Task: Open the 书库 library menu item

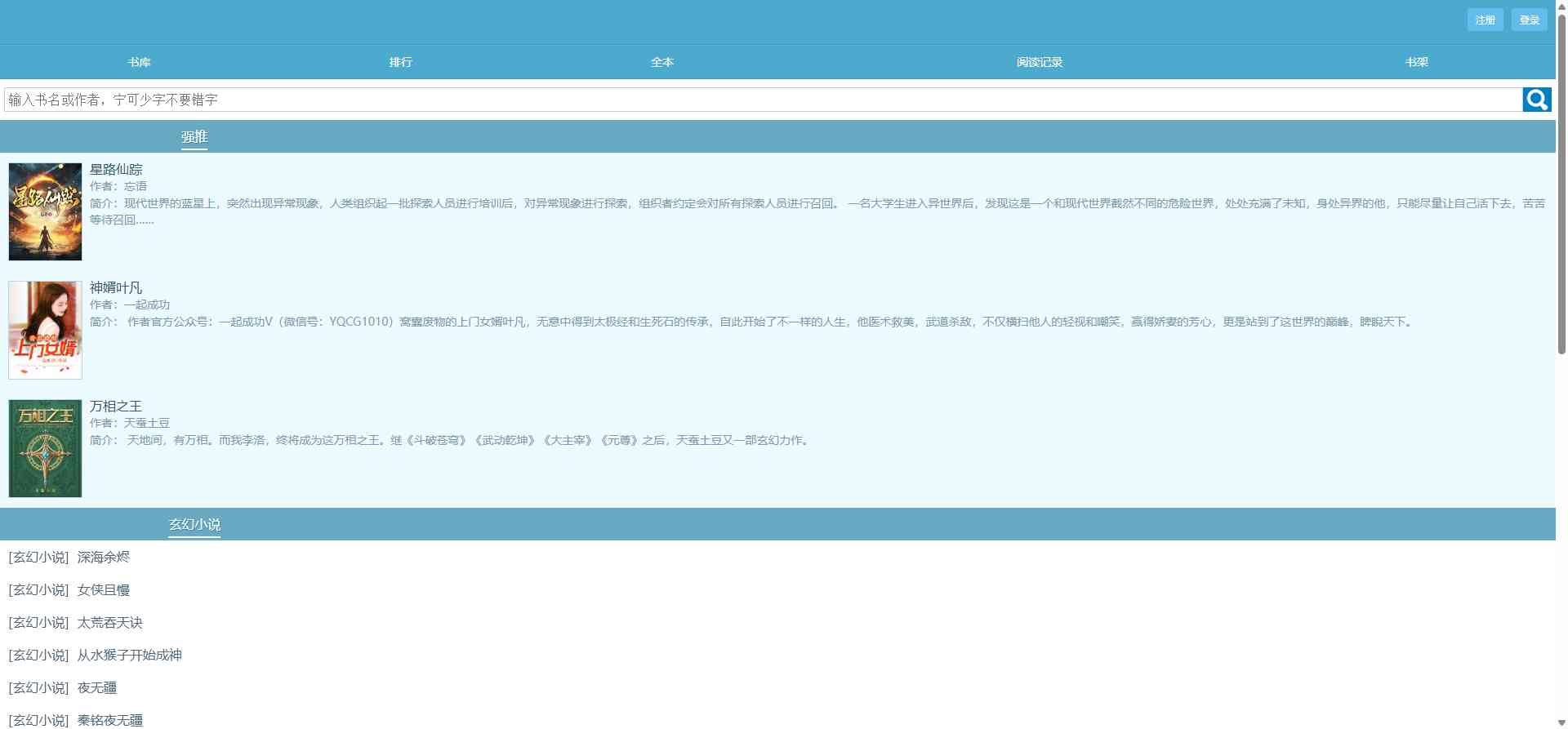Action: 139,62
